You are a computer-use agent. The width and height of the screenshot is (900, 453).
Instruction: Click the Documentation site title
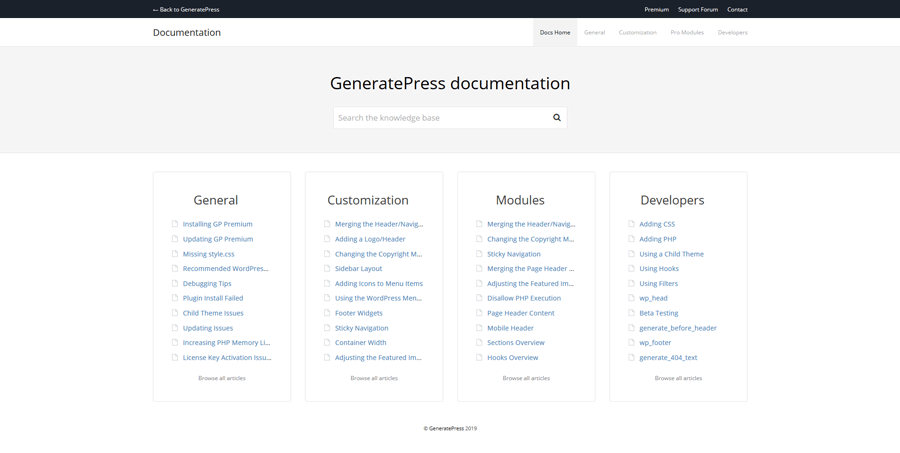point(187,32)
